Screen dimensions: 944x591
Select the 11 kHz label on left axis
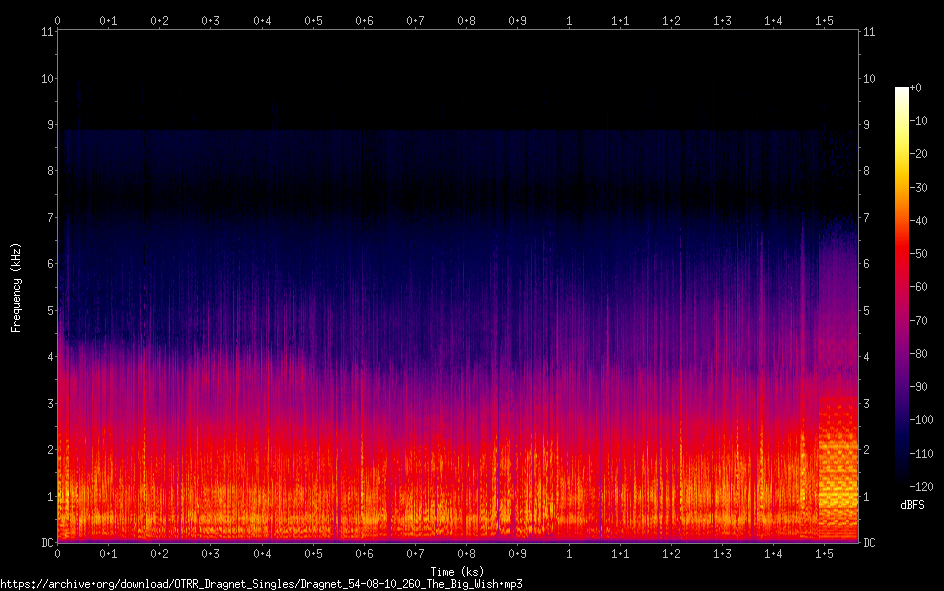[x=47, y=32]
